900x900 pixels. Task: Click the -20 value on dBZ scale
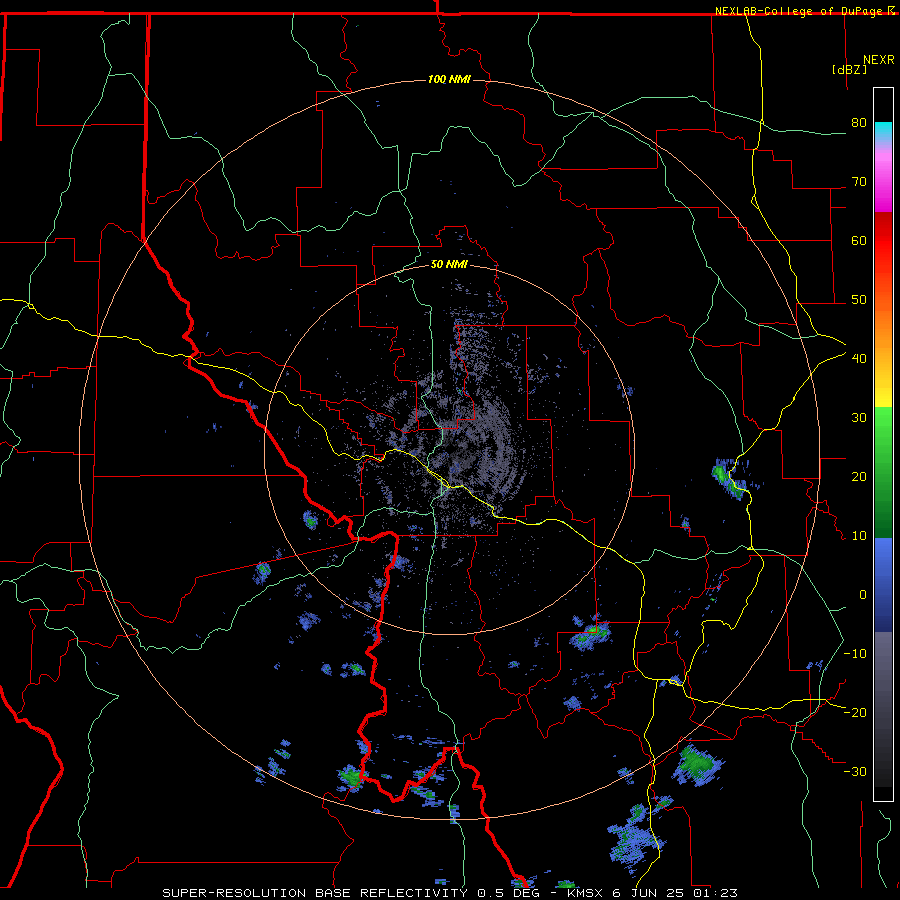tap(855, 712)
